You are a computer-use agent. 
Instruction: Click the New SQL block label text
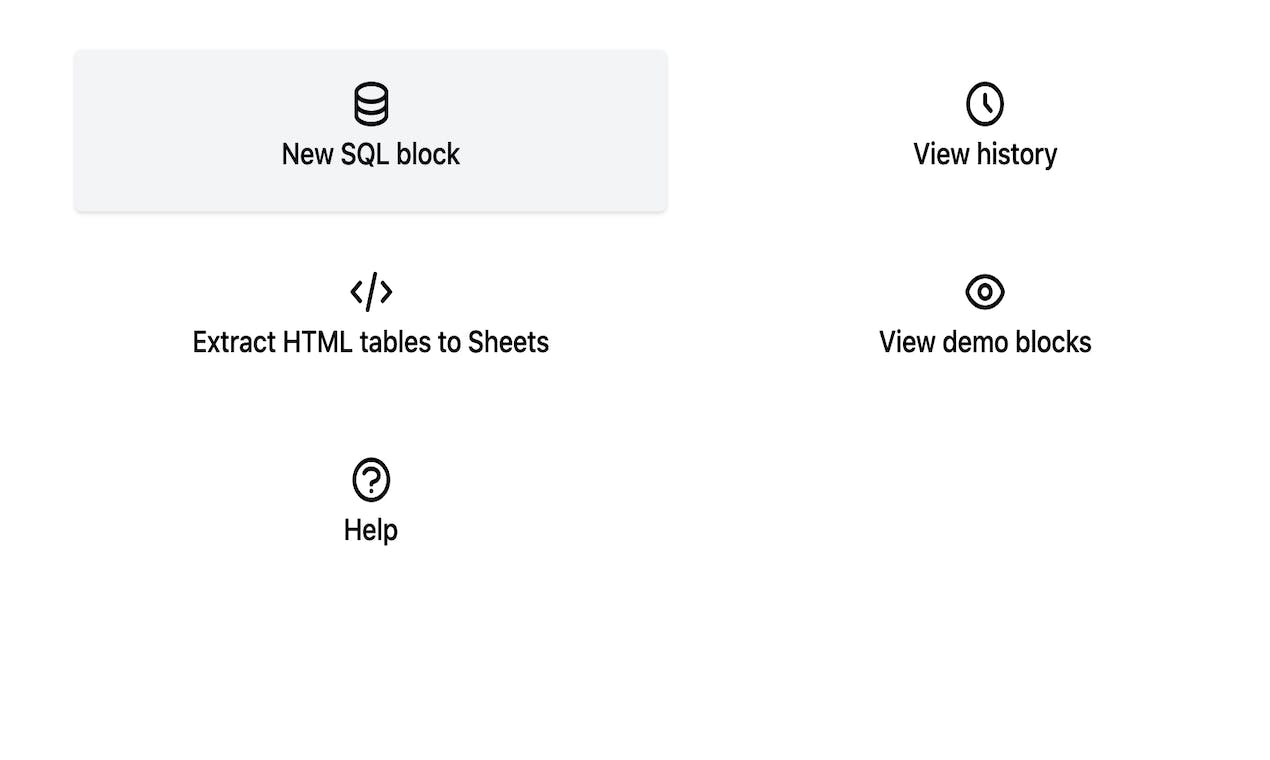click(371, 154)
